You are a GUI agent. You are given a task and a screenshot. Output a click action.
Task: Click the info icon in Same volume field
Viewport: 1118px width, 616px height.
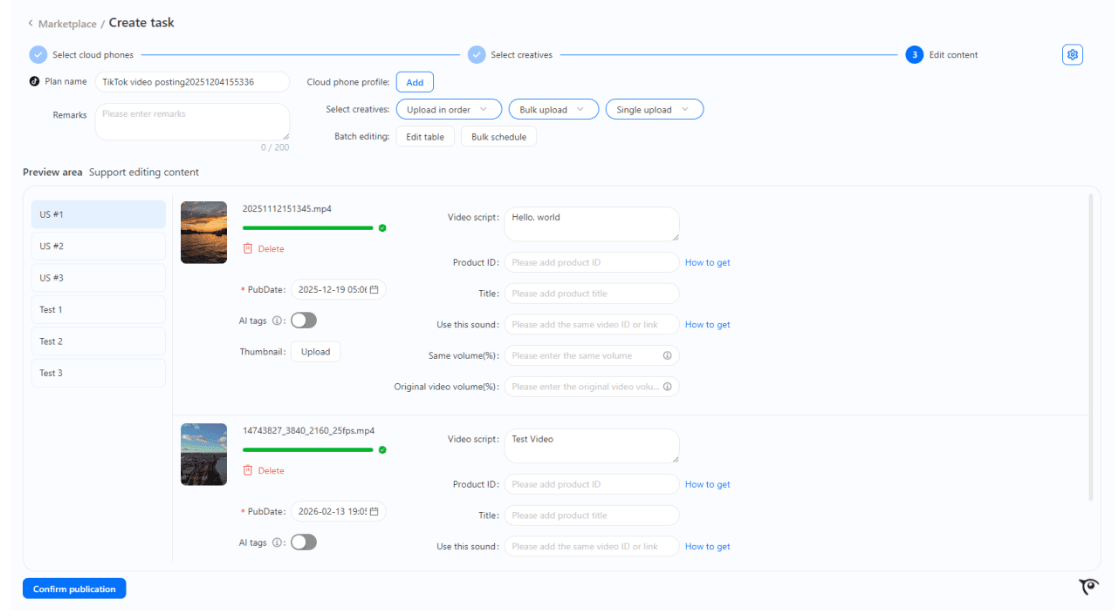coord(667,355)
